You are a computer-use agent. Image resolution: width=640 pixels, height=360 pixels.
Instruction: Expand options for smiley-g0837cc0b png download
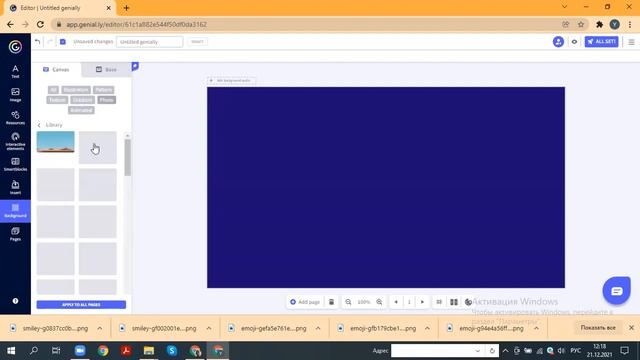tap(100, 328)
